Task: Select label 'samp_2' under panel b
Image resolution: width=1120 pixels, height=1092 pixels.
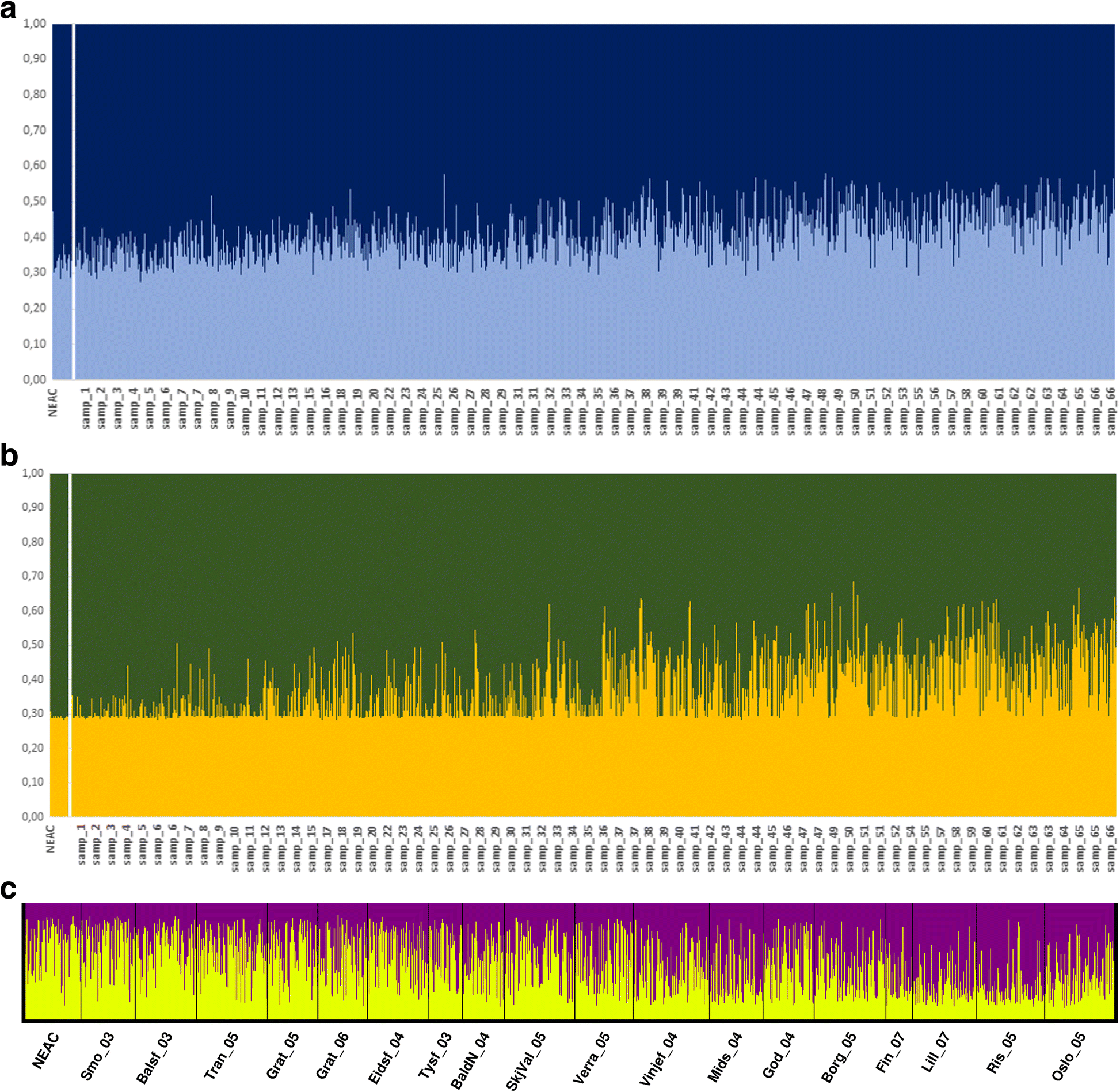Action: click(97, 845)
